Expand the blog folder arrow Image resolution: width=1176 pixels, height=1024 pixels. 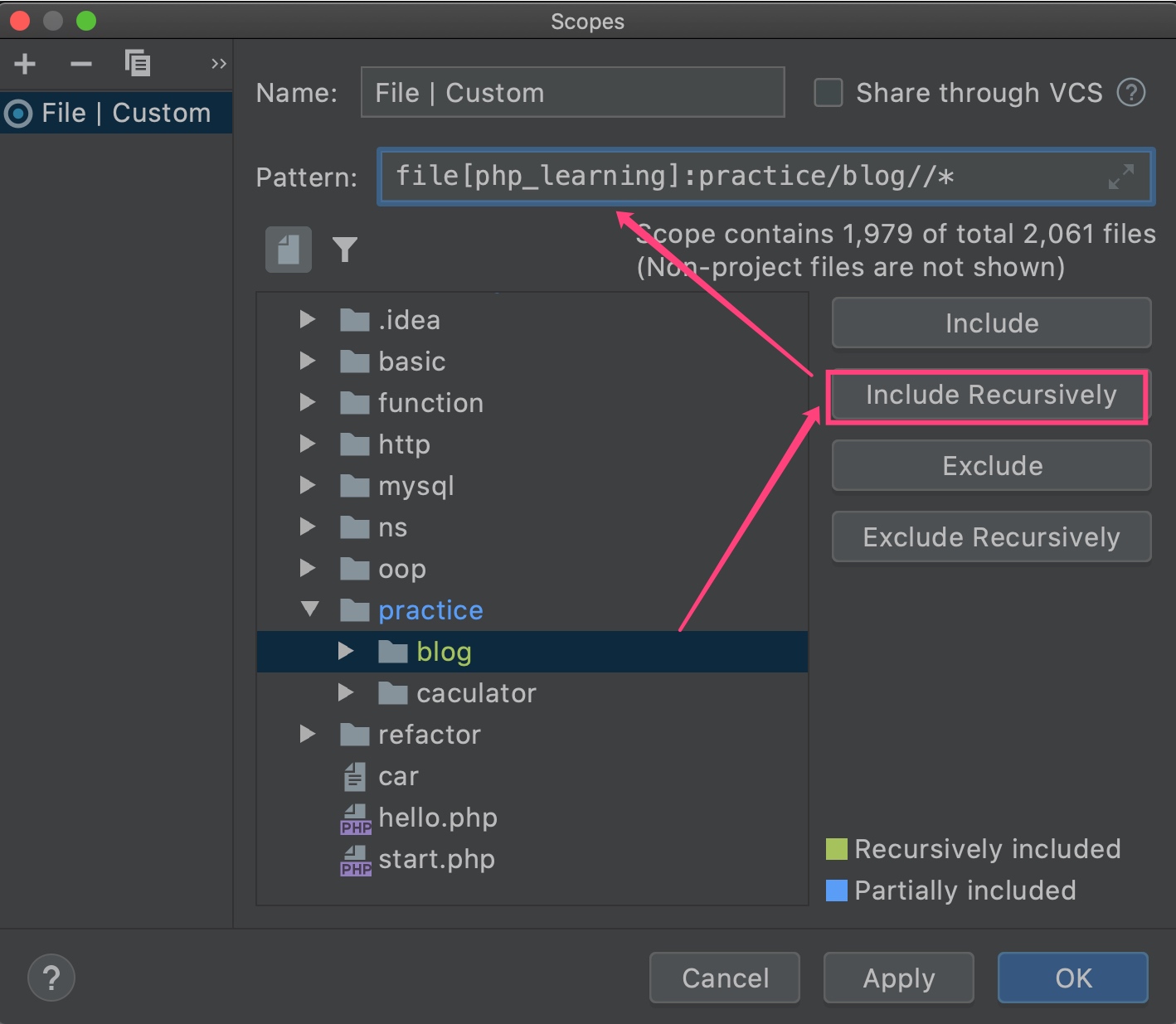tap(346, 651)
